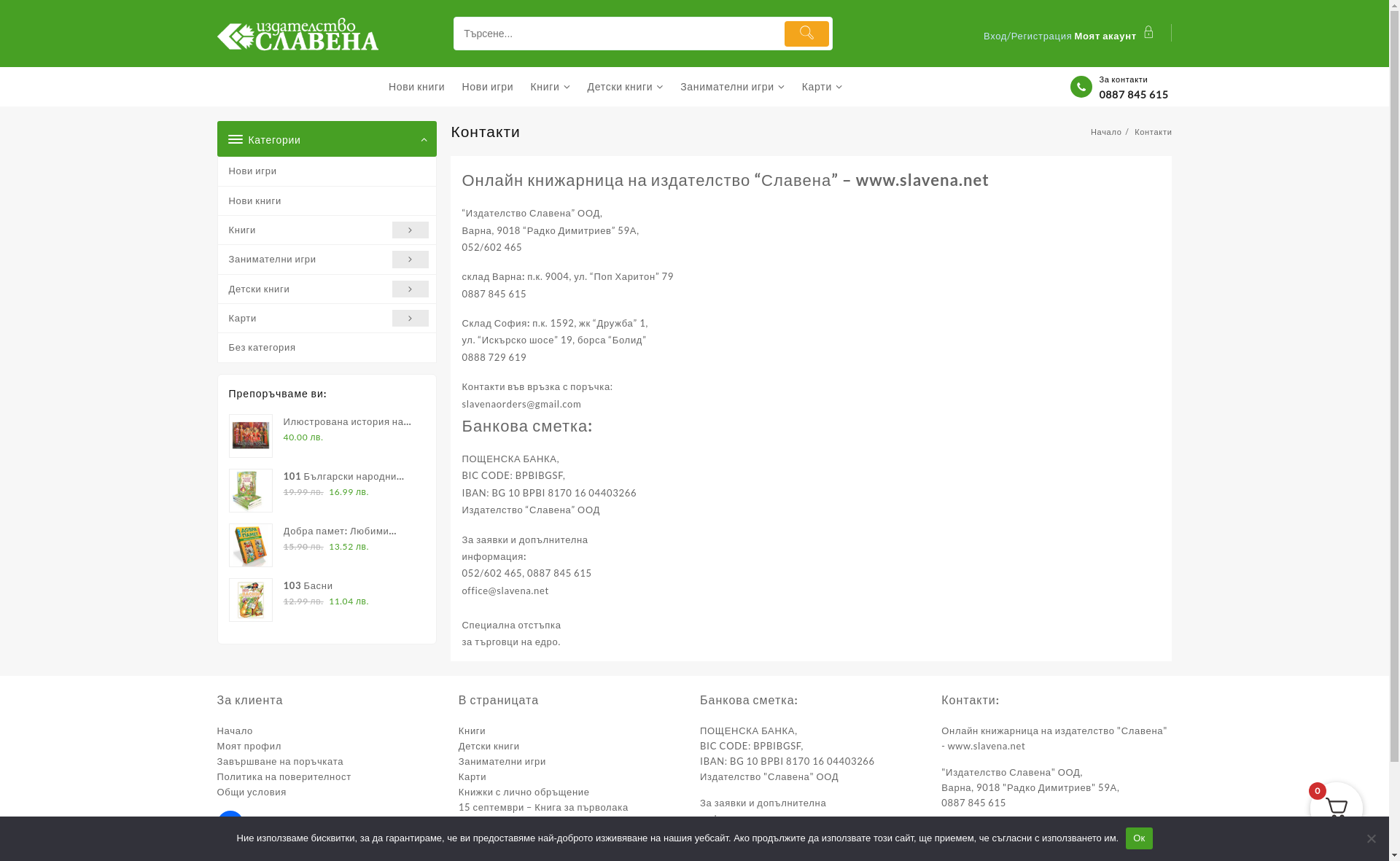The image size is (1400, 861).
Task: Click the search magnifier button
Action: (806, 34)
